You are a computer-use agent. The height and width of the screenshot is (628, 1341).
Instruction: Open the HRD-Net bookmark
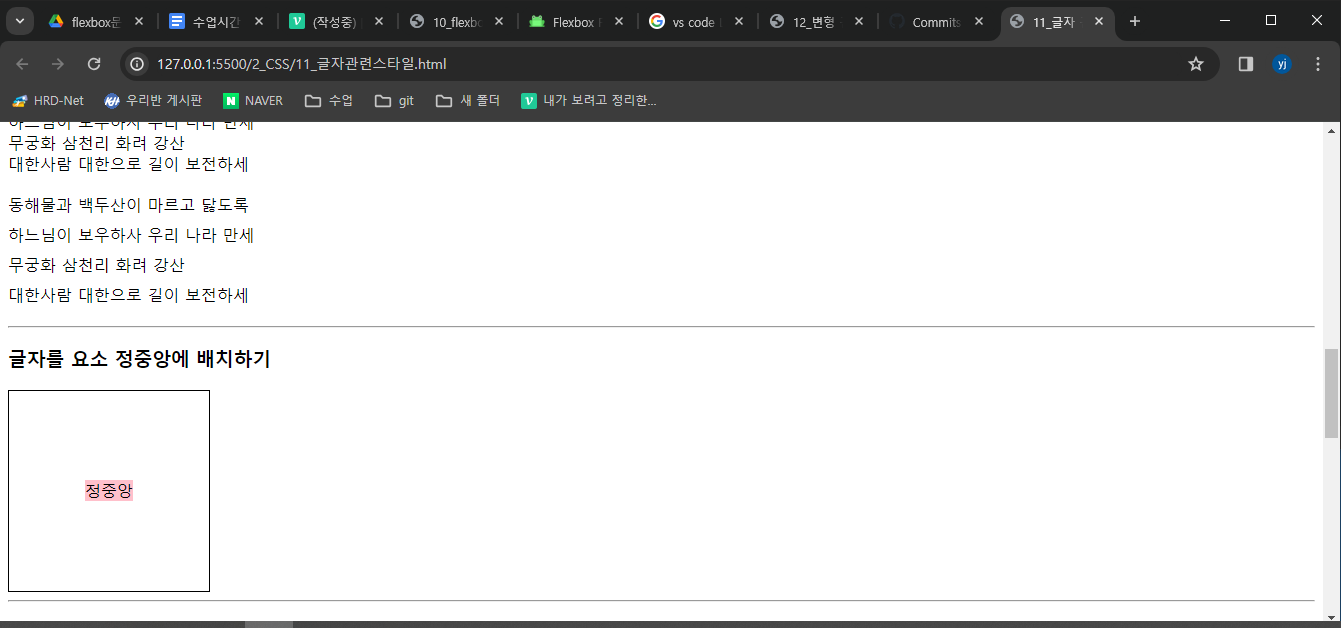(x=47, y=100)
